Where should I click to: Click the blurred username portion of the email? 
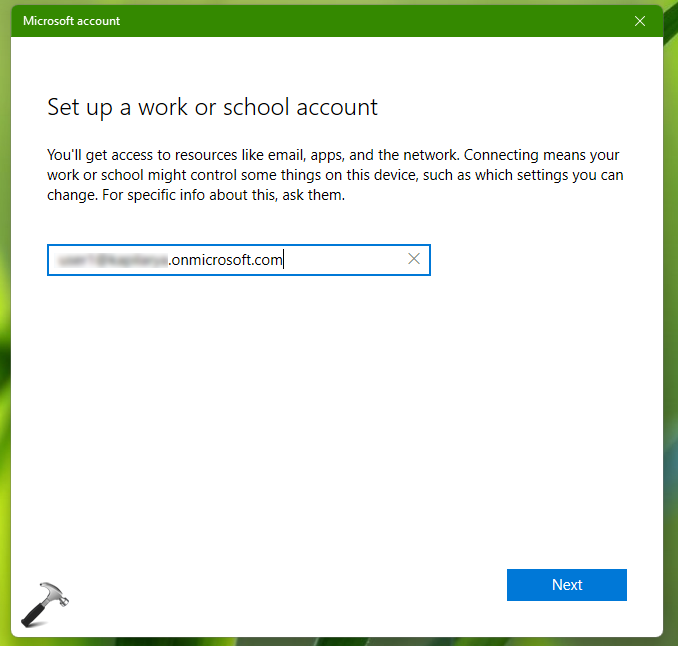tap(110, 260)
